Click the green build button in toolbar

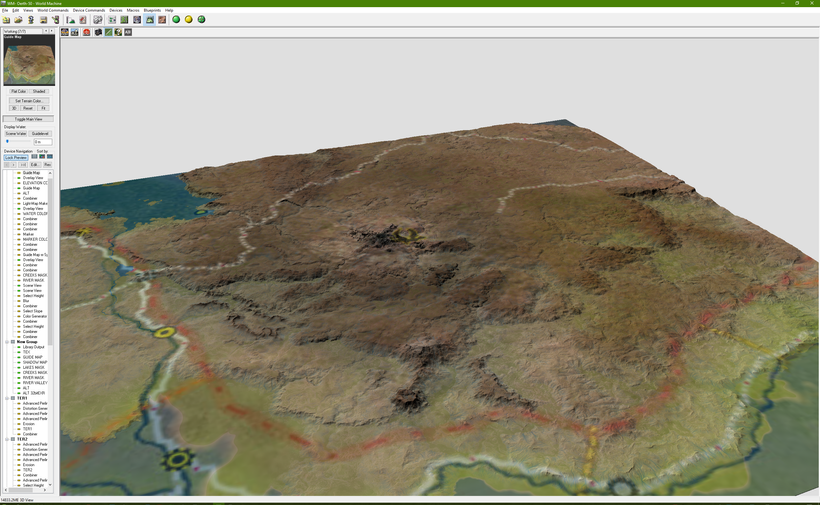(177, 19)
